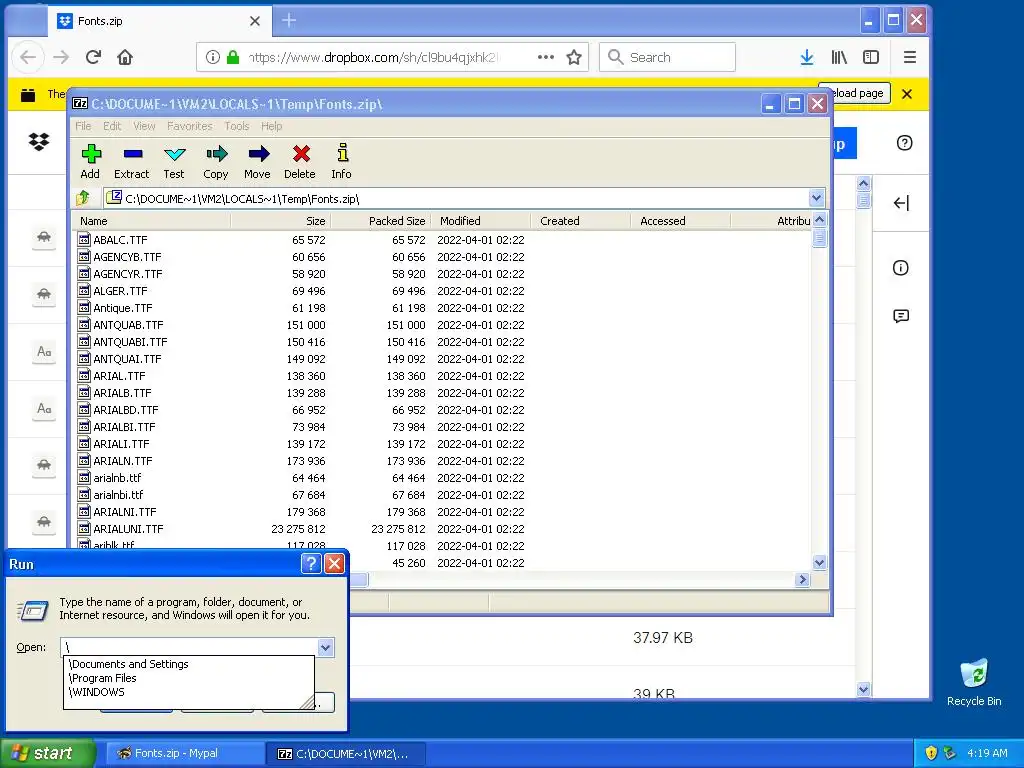Show site information icon in URL bar

coord(213,57)
